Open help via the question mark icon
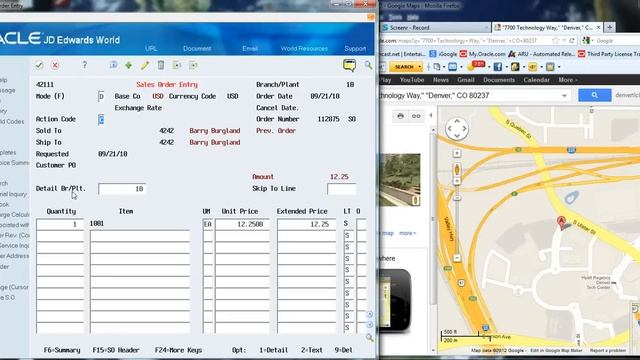Viewport: 640px width, 360px height. click(x=84, y=65)
